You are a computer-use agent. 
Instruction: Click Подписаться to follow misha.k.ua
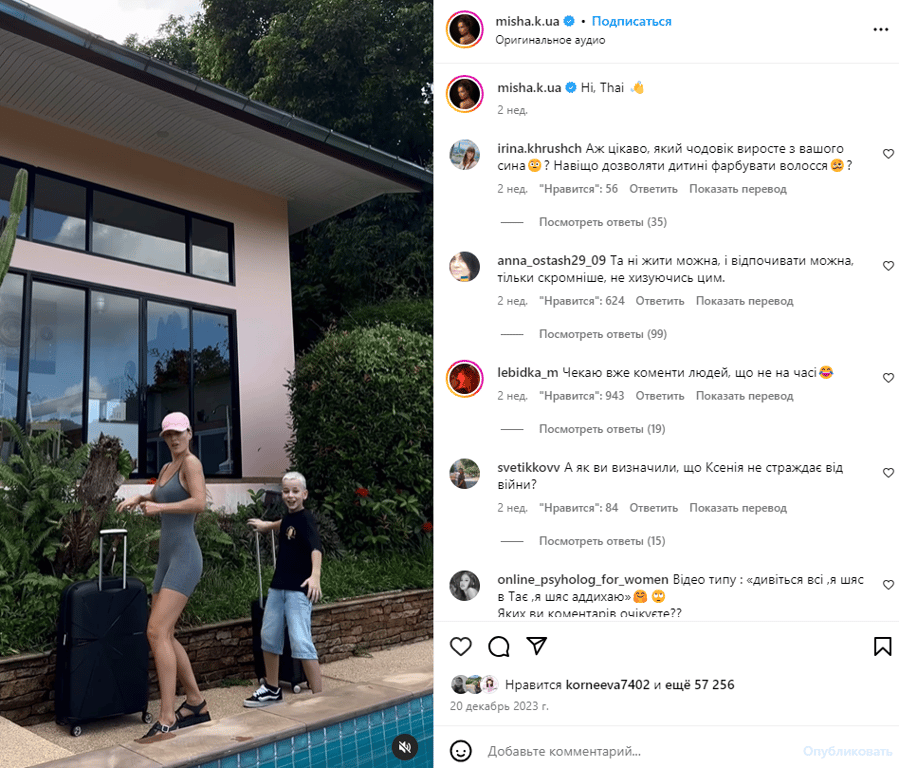pos(631,21)
